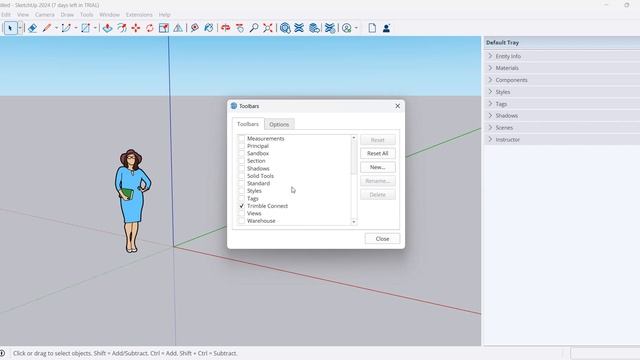Click the Close button in Toolbars dialog
The height and width of the screenshot is (360, 640).
click(x=382, y=239)
